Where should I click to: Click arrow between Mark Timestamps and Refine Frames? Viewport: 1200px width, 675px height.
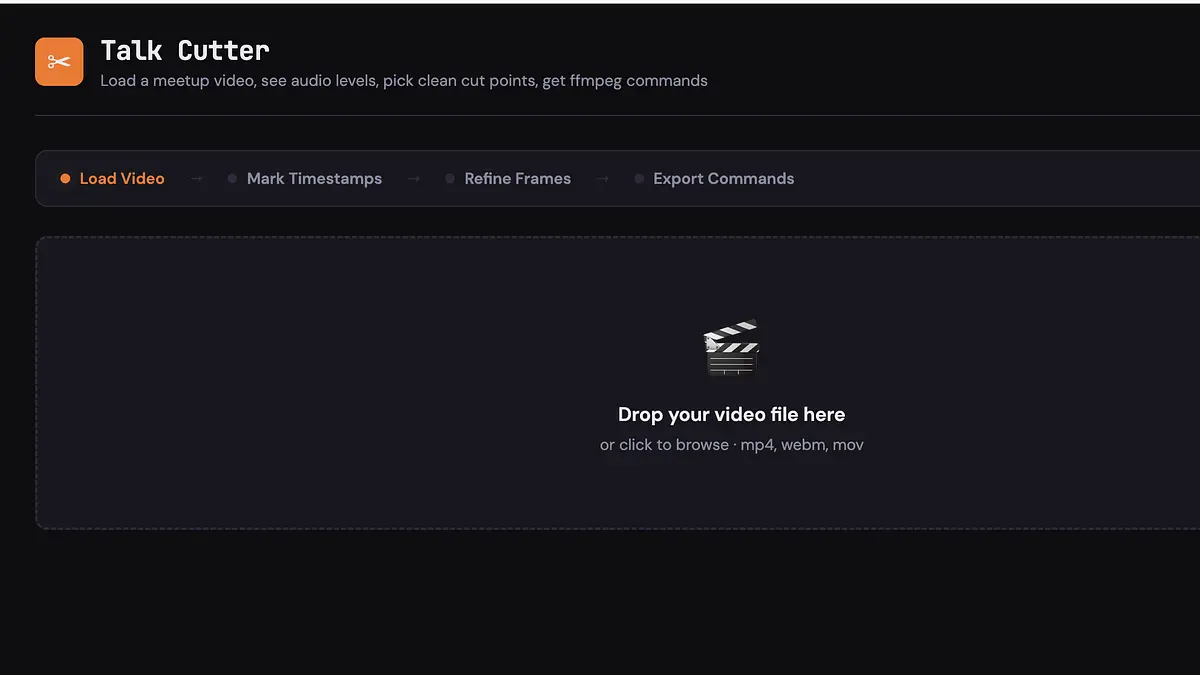tap(413, 179)
